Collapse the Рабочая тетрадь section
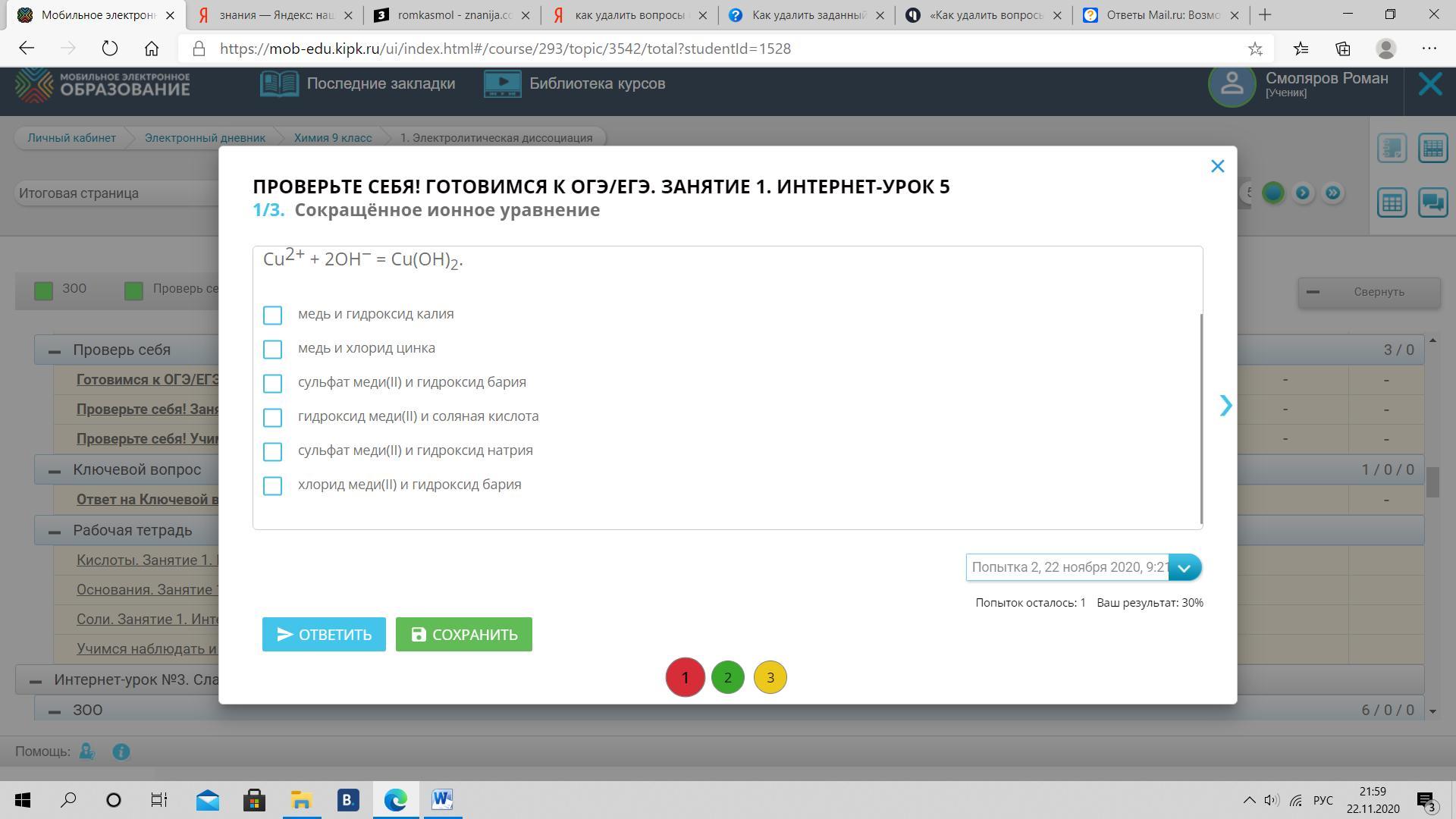This screenshot has height=819, width=1456. 55,532
